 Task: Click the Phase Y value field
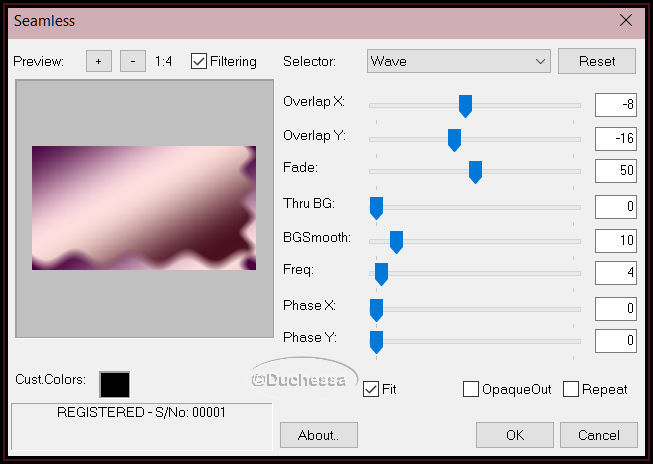pos(616,341)
